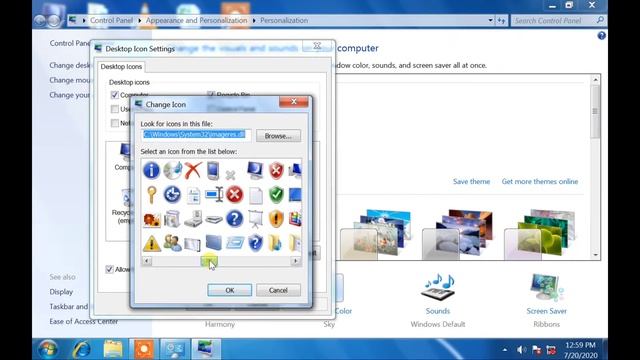Cancel the Change Icon dialog
This screenshot has width=640, height=360.
[x=278, y=290]
